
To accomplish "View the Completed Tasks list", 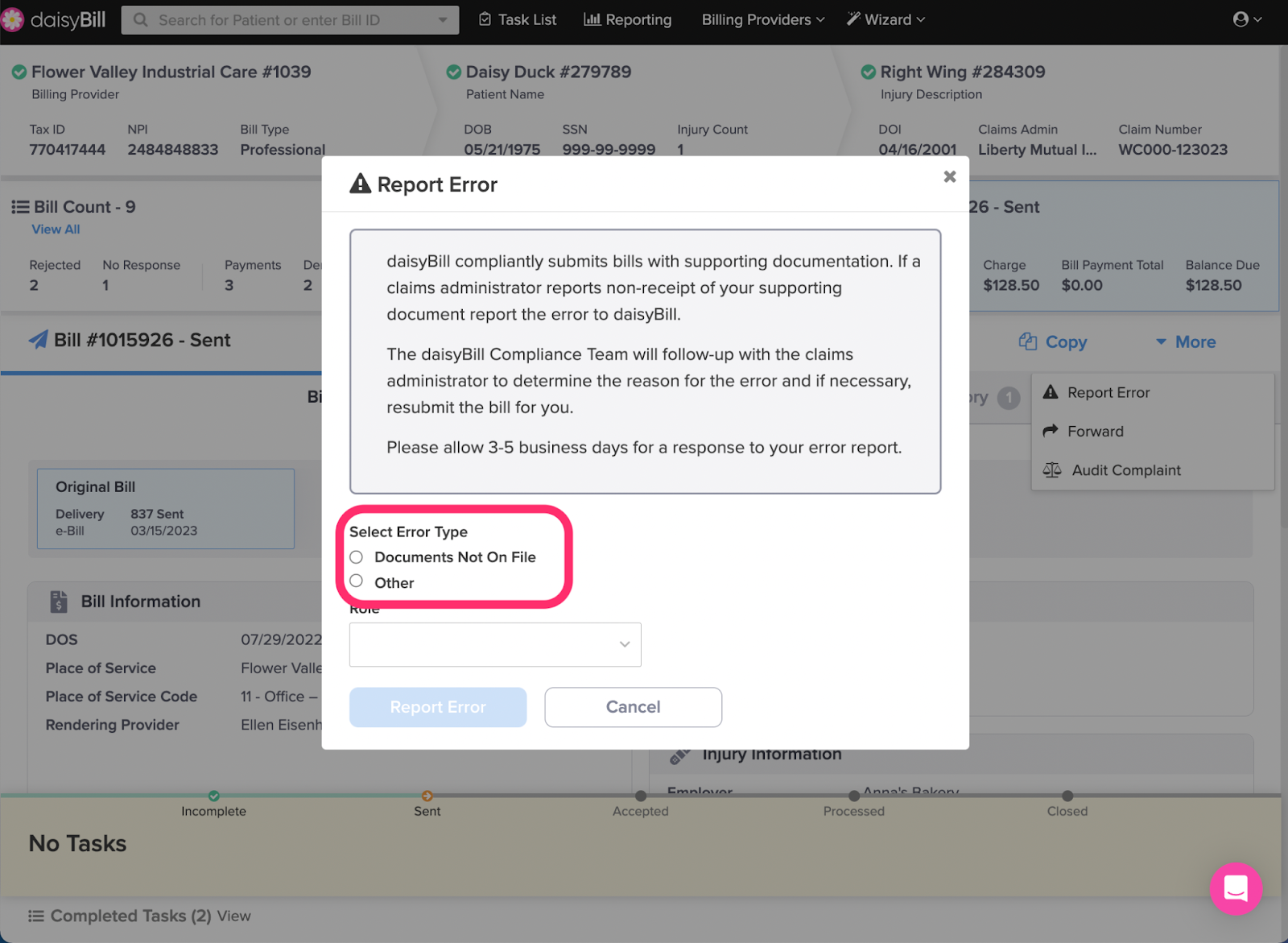I will (x=233, y=916).
